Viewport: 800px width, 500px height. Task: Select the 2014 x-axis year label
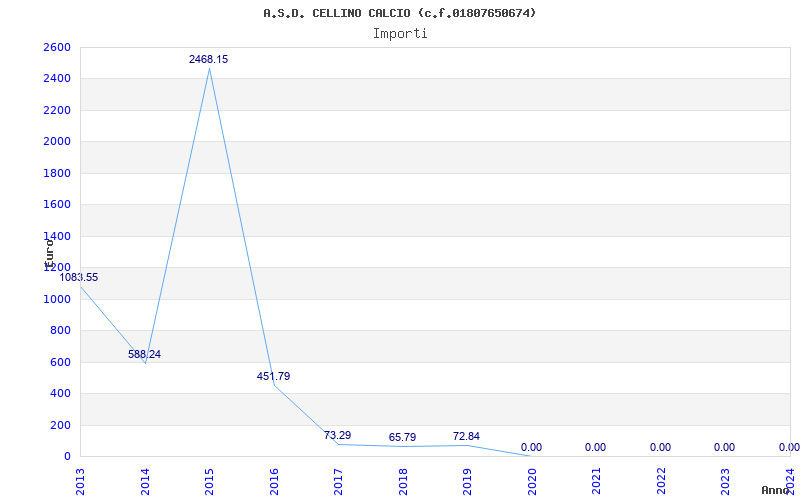[145, 482]
